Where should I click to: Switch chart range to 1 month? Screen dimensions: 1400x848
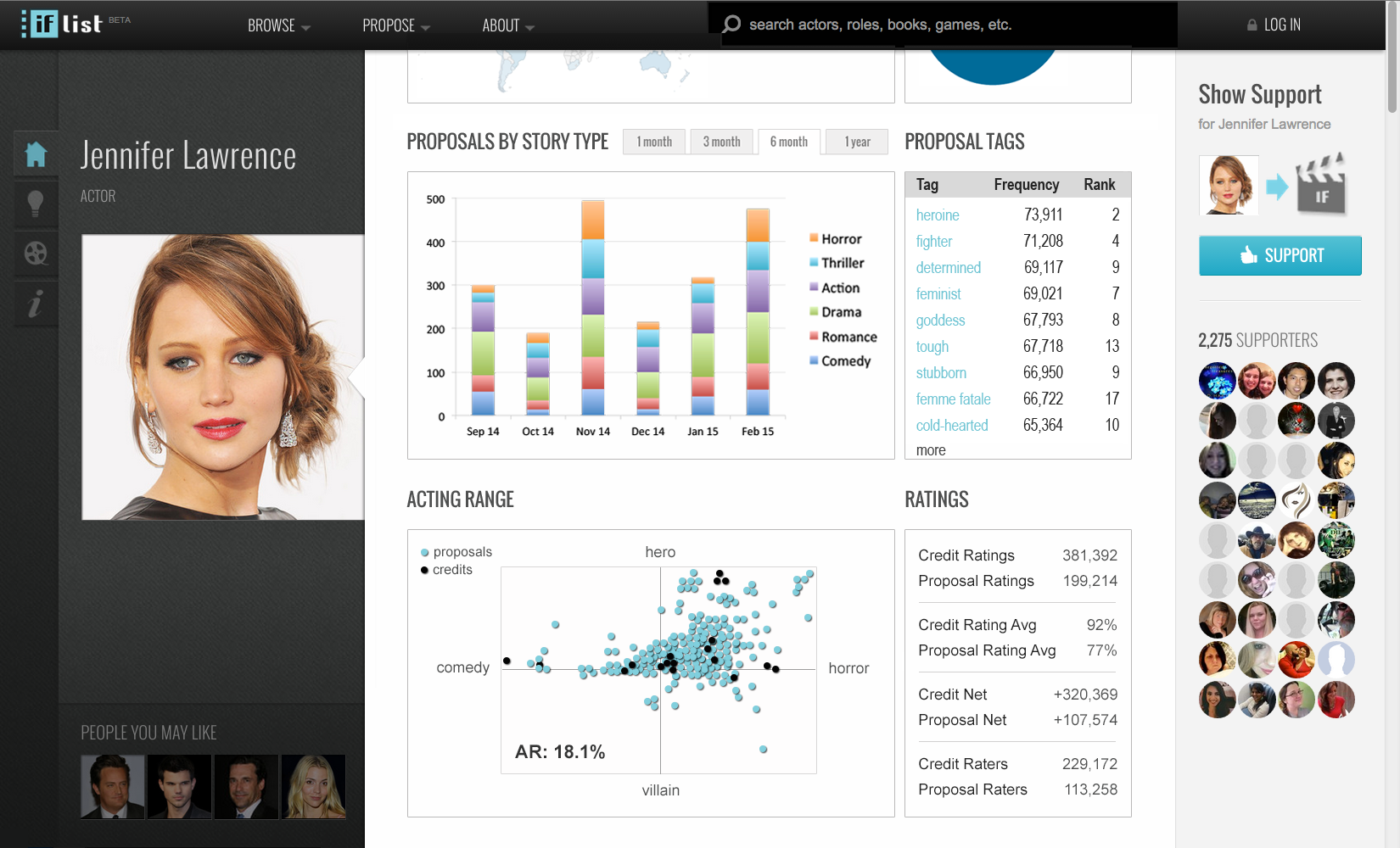pyautogui.click(x=654, y=142)
